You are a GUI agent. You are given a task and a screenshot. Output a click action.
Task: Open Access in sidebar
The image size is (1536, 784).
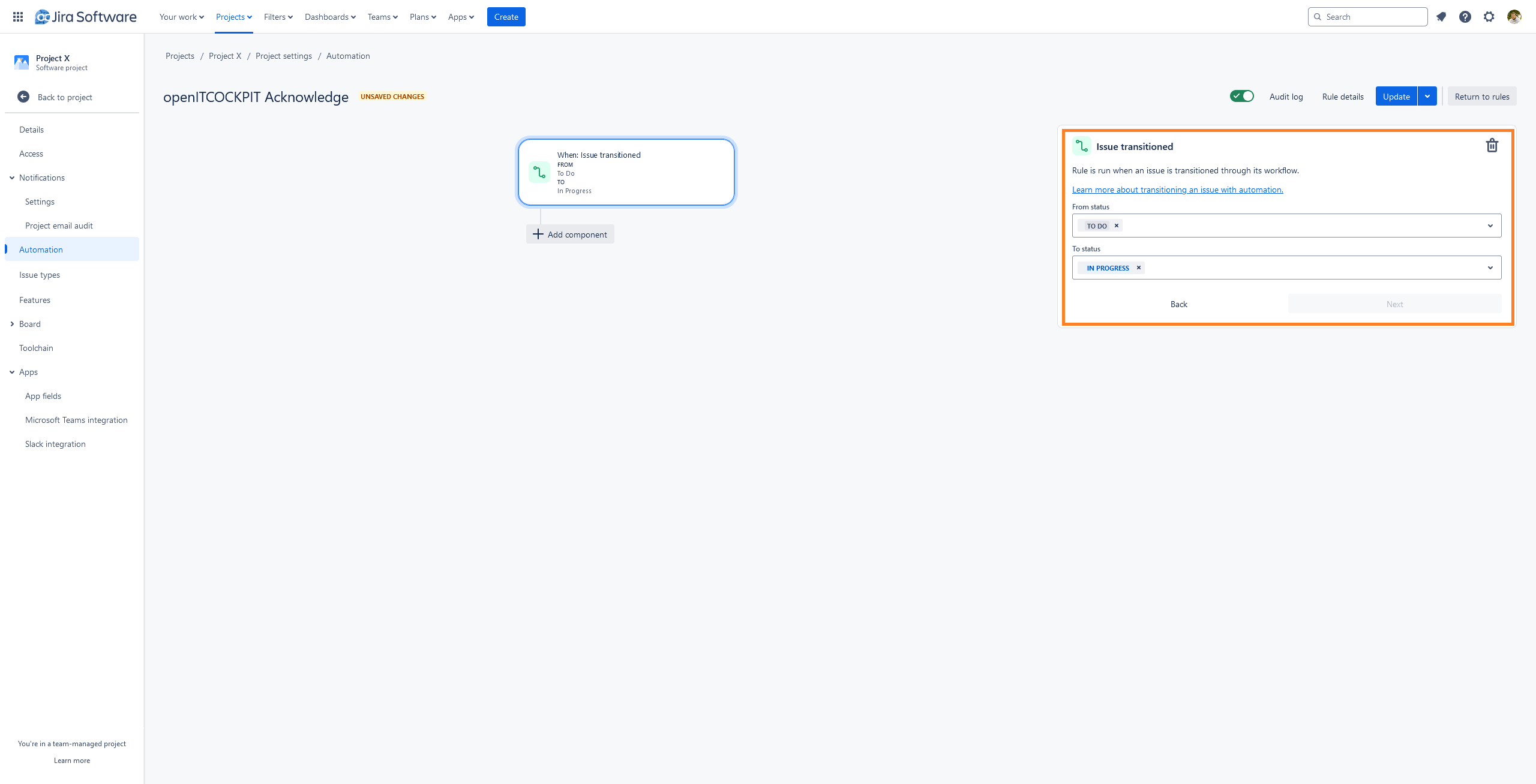pos(72,154)
